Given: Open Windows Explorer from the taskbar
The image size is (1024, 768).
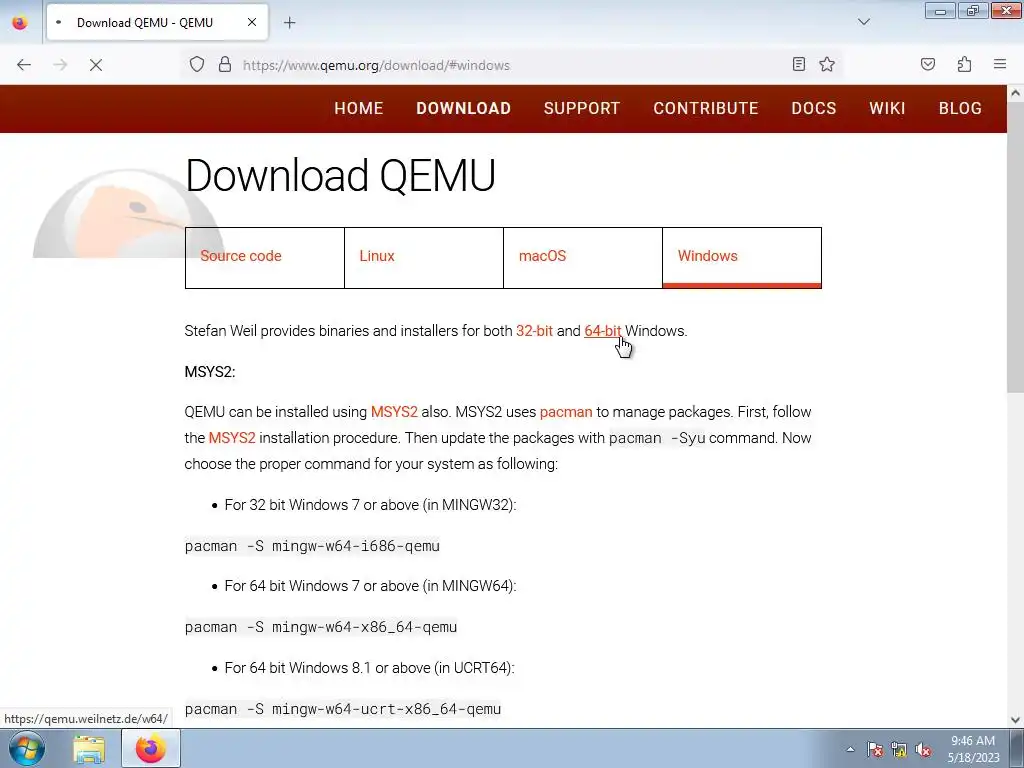Looking at the screenshot, I should [x=89, y=749].
